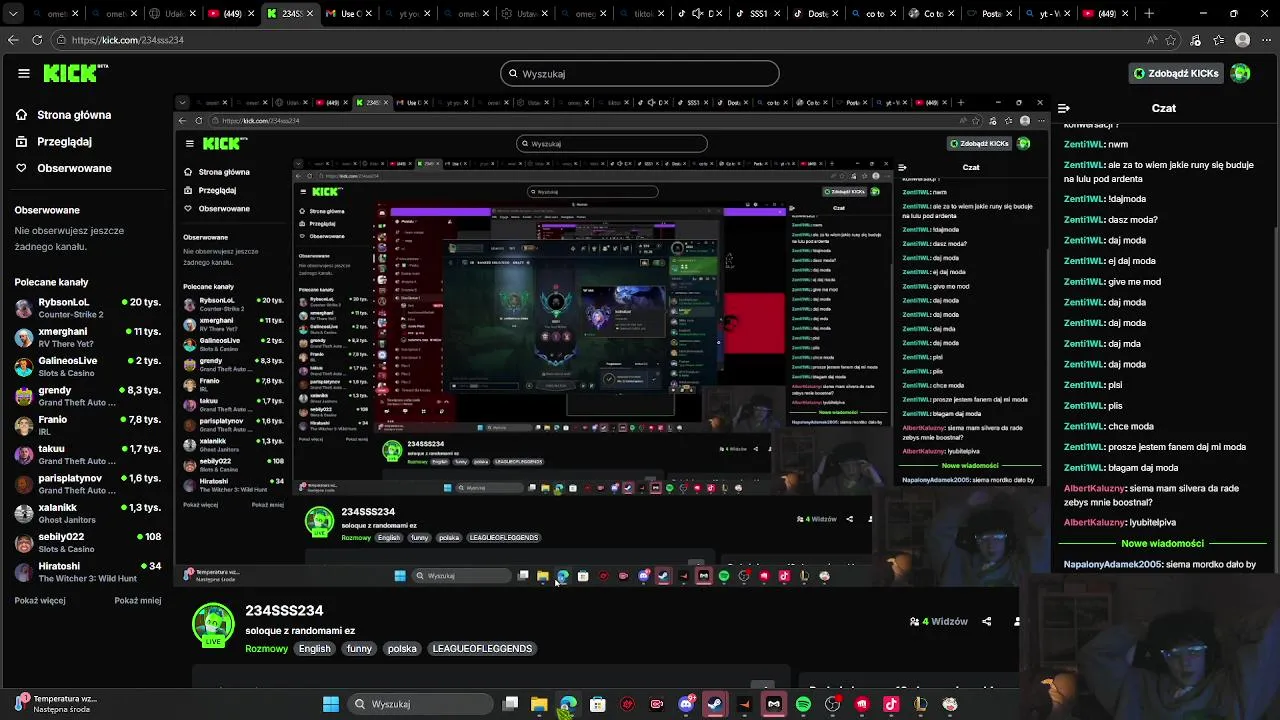Viewport: 1280px width, 720px height.
Task: Jump to new messages via Nowe wiadomości
Action: click(1162, 543)
